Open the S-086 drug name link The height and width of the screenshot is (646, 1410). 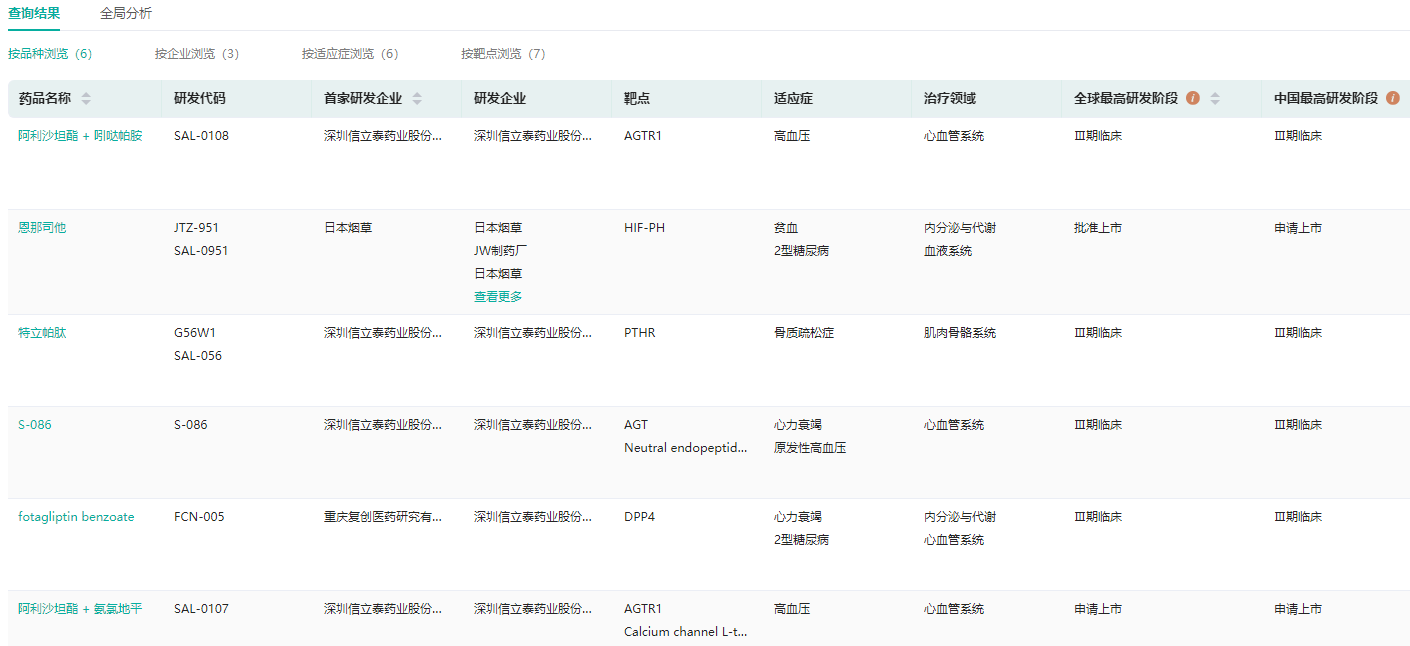pyautogui.click(x=35, y=425)
